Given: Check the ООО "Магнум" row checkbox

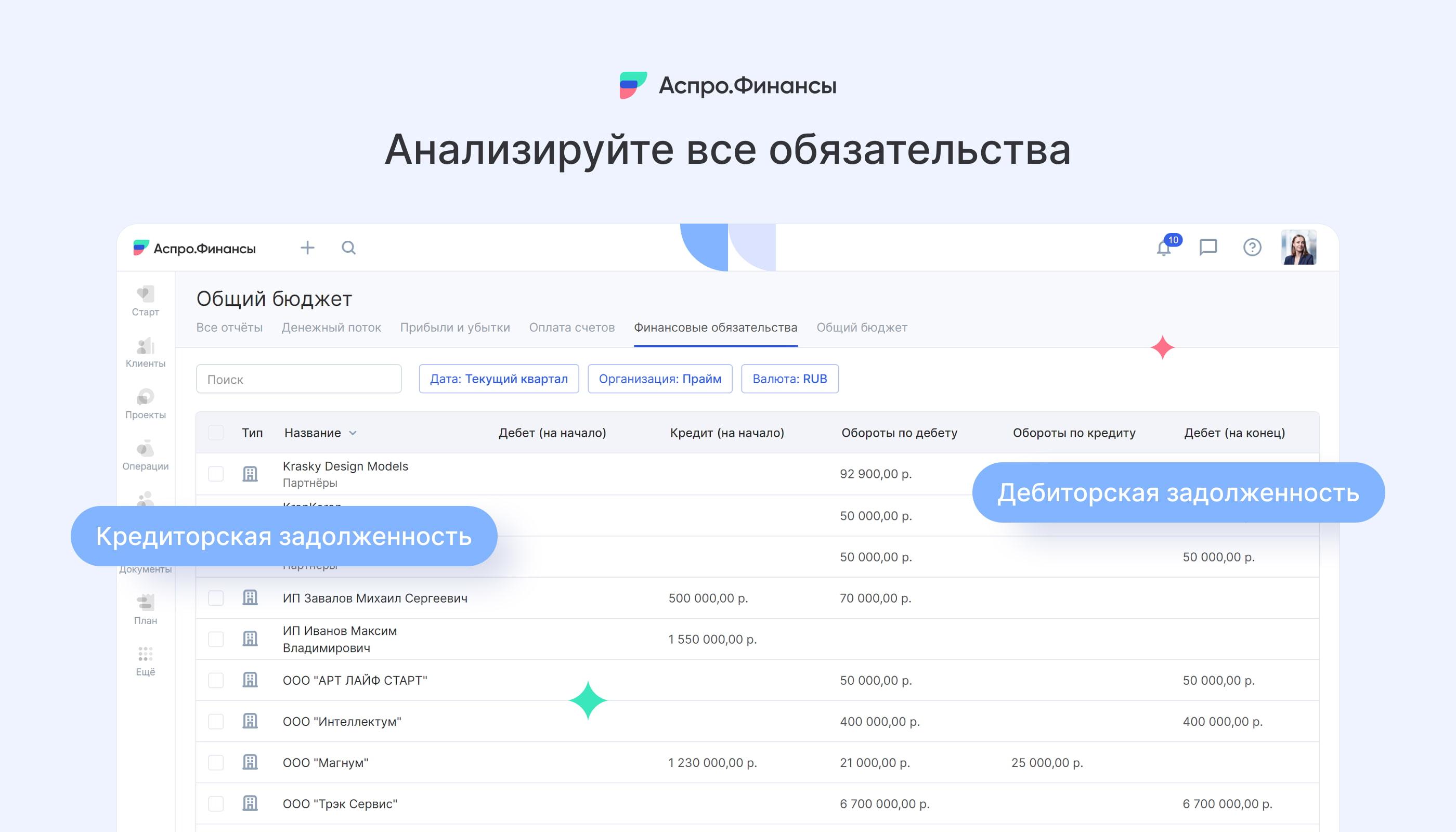Looking at the screenshot, I should tap(216, 762).
